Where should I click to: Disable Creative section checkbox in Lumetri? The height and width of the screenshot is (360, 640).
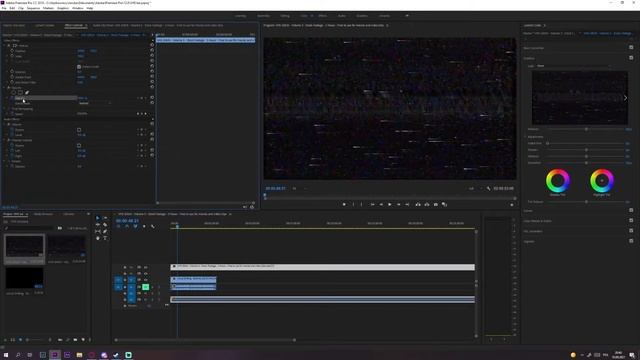point(631,58)
